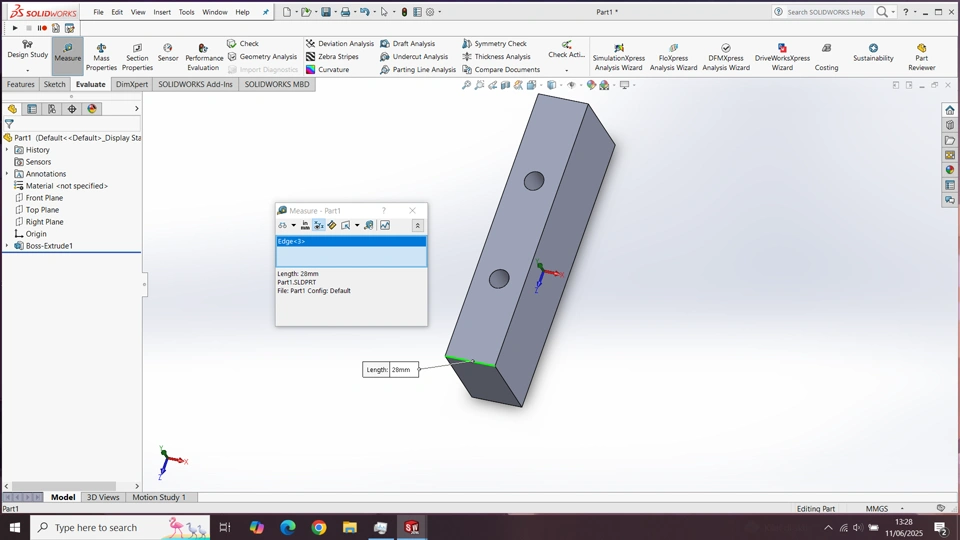This screenshot has width=960, height=540.
Task: Open the Insert menu
Action: [162, 12]
